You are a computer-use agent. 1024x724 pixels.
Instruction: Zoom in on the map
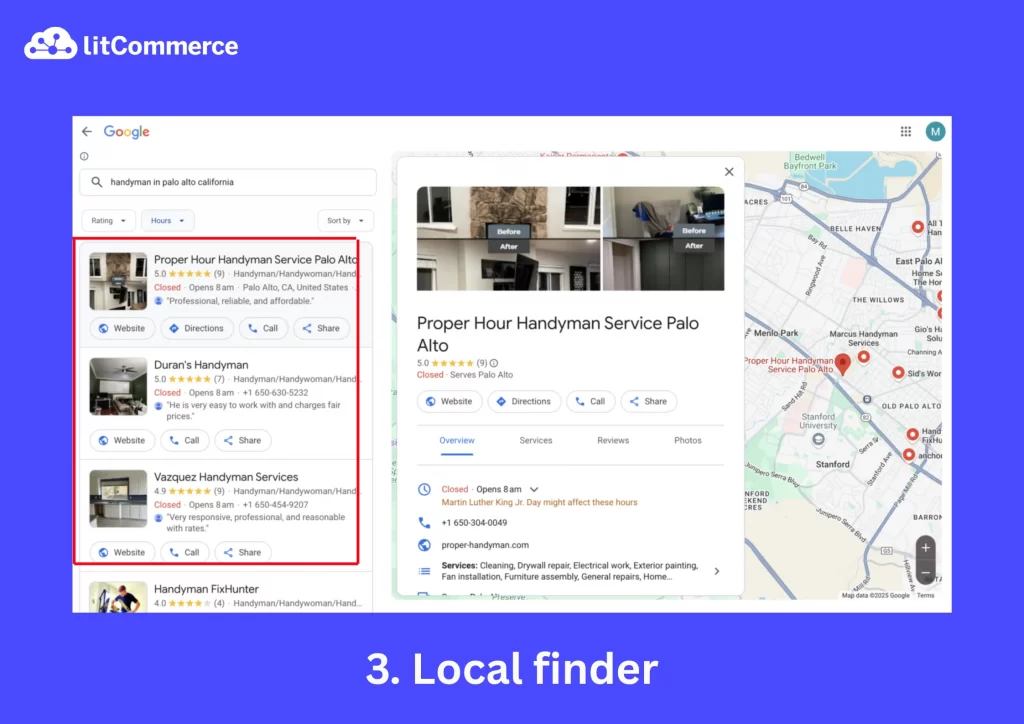[925, 548]
